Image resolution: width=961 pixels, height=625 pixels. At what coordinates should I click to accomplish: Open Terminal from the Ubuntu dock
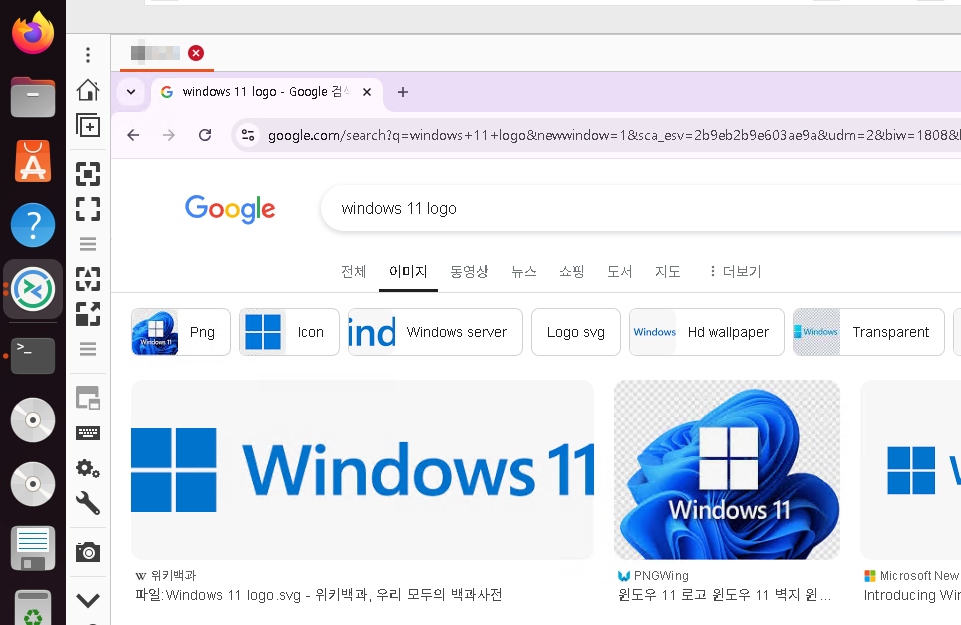point(32,355)
